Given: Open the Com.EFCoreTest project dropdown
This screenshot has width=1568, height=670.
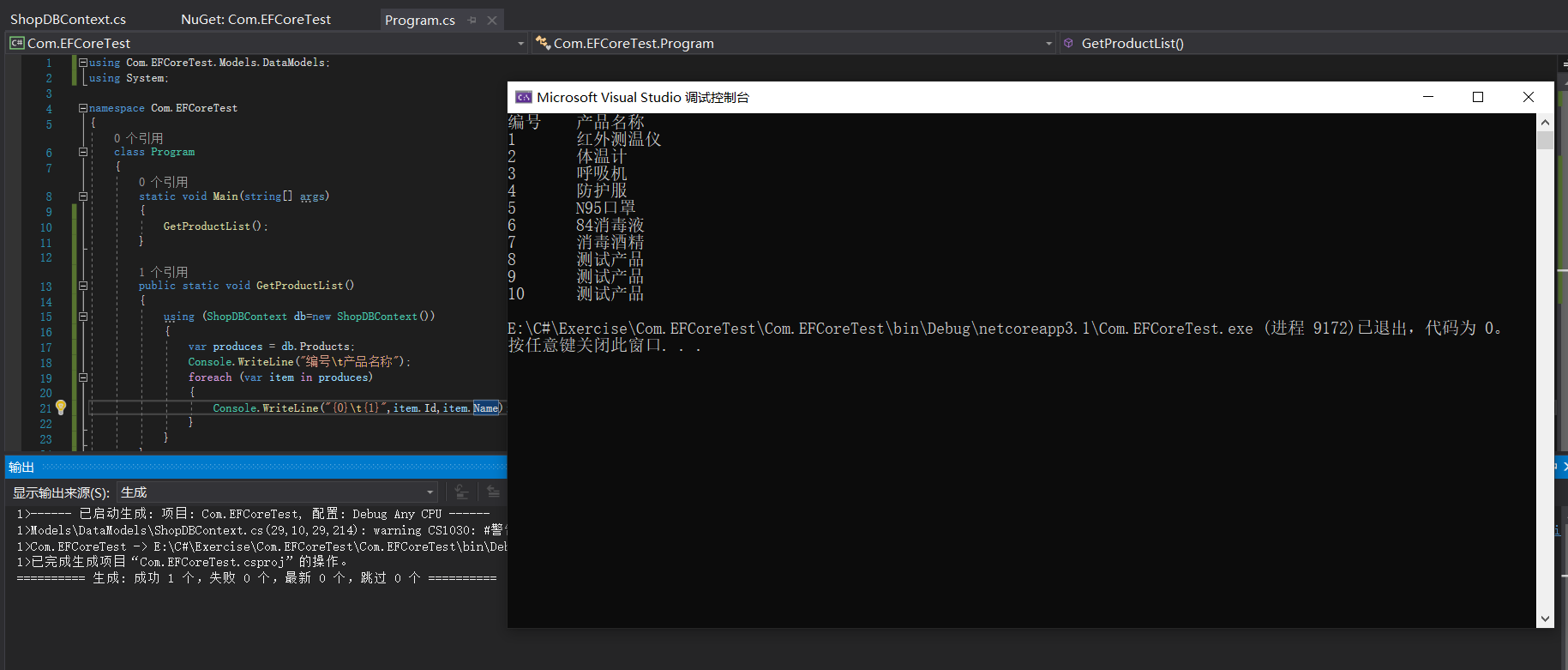Looking at the screenshot, I should click(x=520, y=43).
